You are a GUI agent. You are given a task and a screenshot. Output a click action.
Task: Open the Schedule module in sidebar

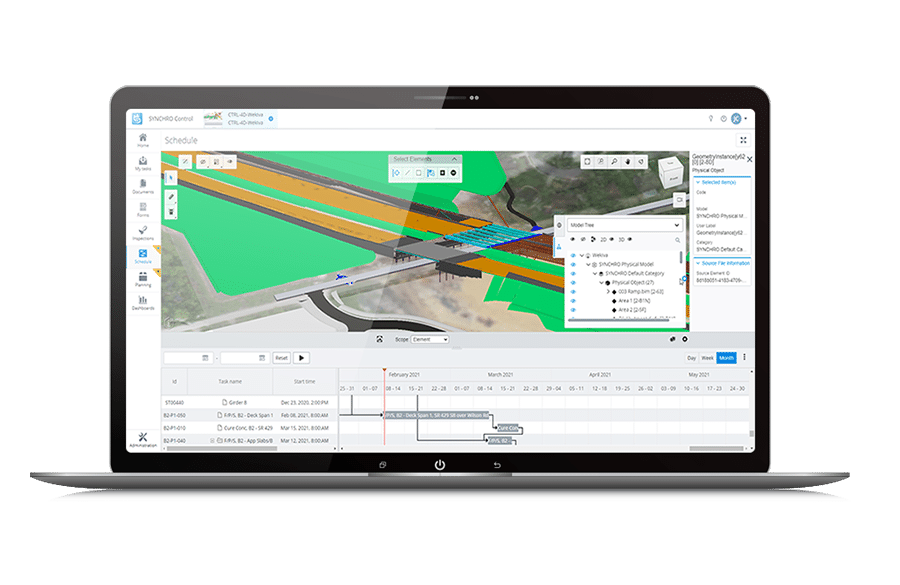[143, 256]
